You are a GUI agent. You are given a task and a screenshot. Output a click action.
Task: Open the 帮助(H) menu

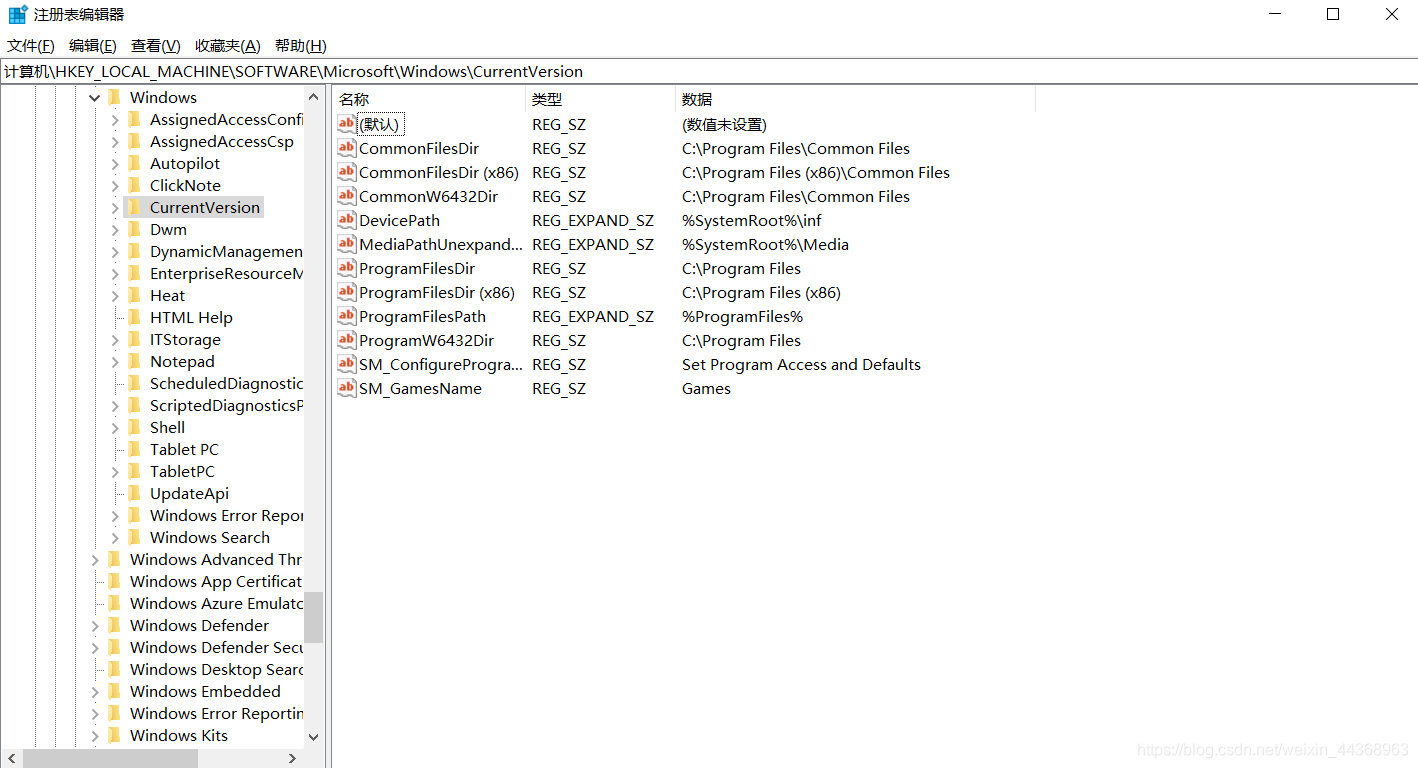[x=300, y=45]
